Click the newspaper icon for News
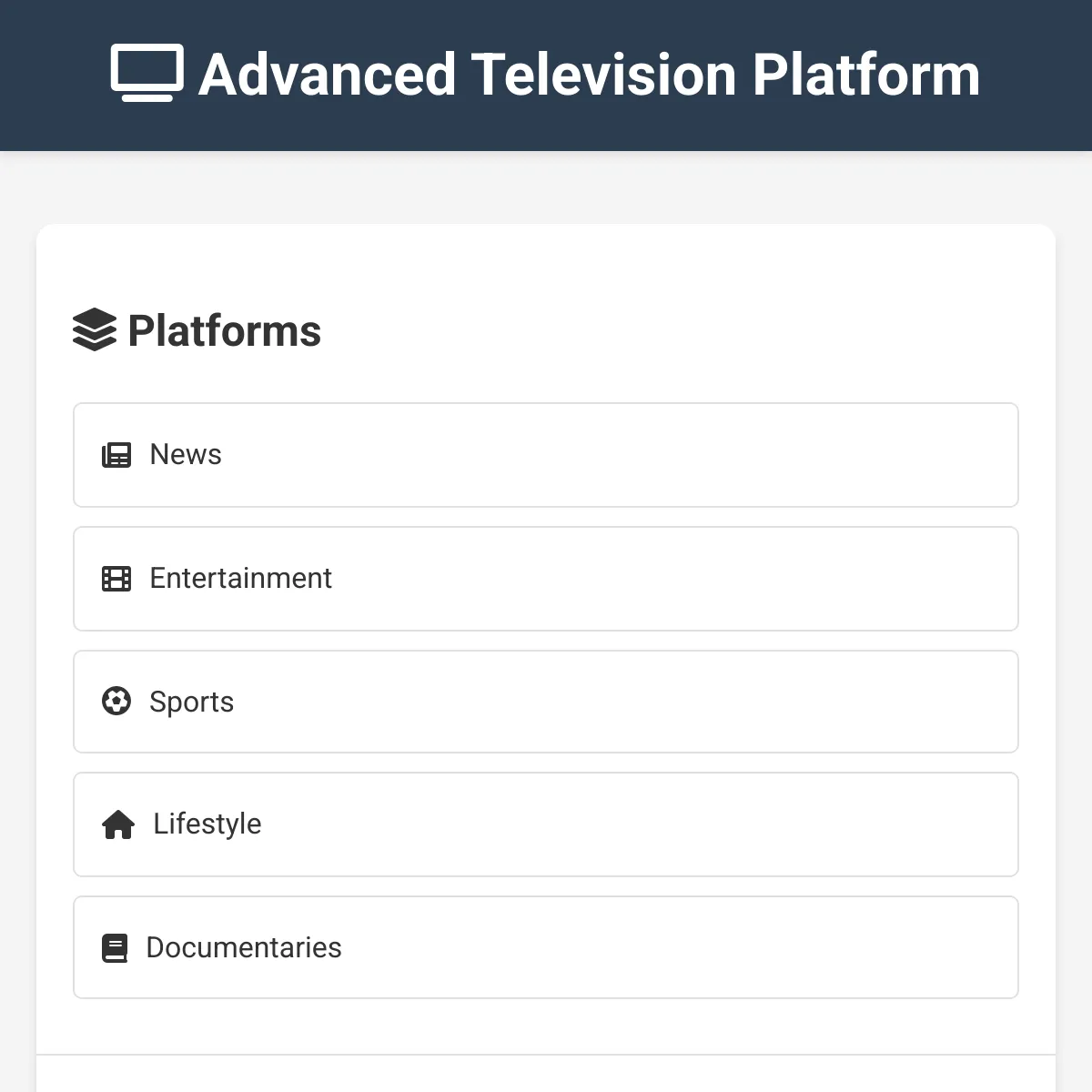This screenshot has height=1092, width=1092. pyautogui.click(x=116, y=455)
